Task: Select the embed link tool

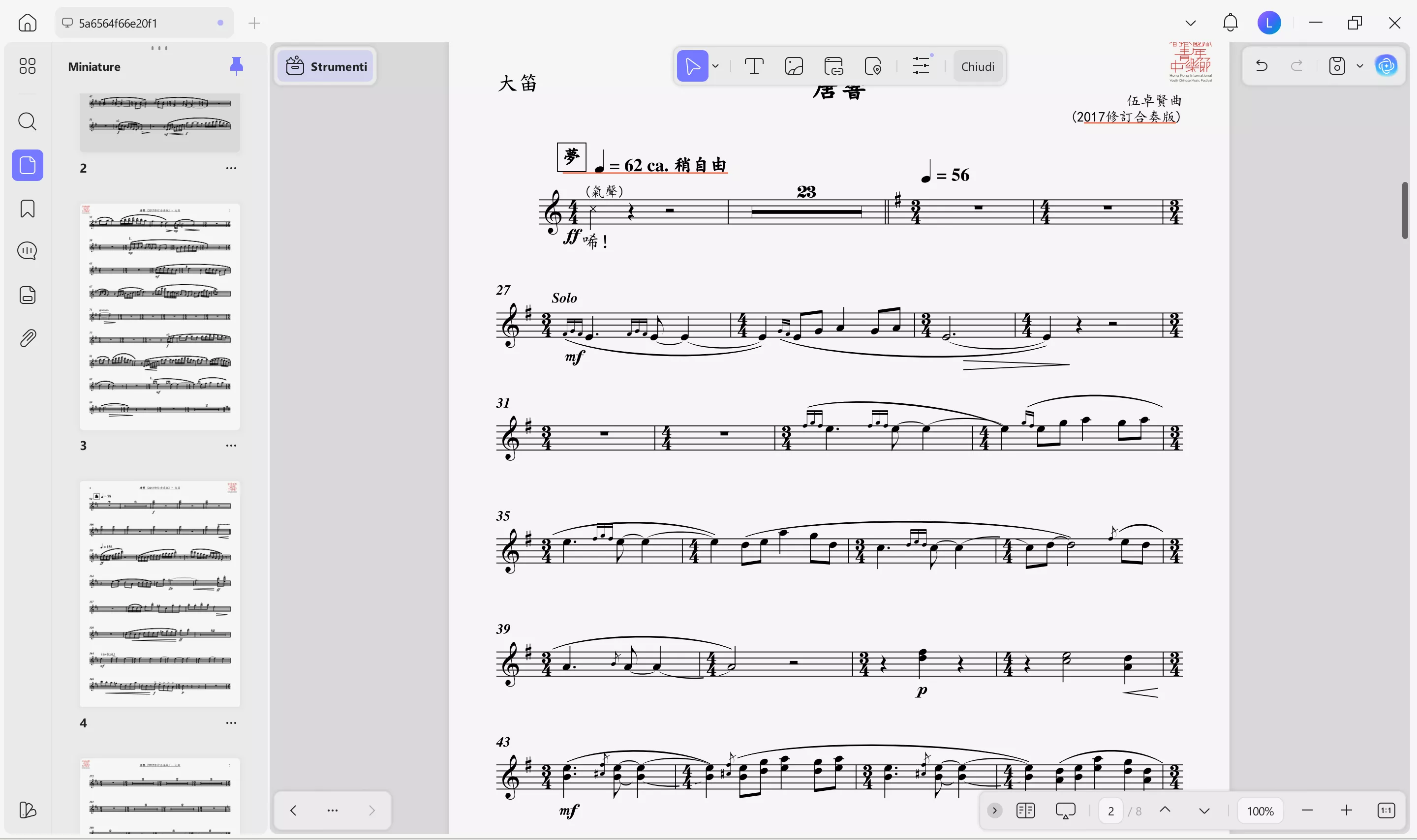Action: point(834,66)
